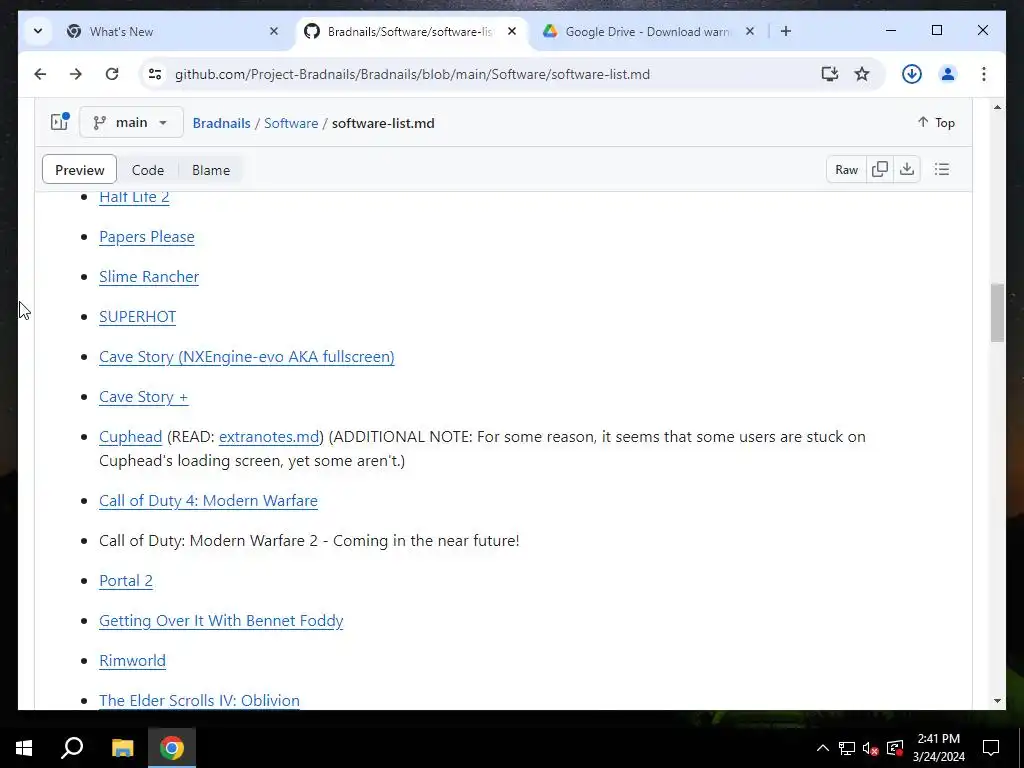
Task: Click the address bar URL
Action: click(412, 74)
